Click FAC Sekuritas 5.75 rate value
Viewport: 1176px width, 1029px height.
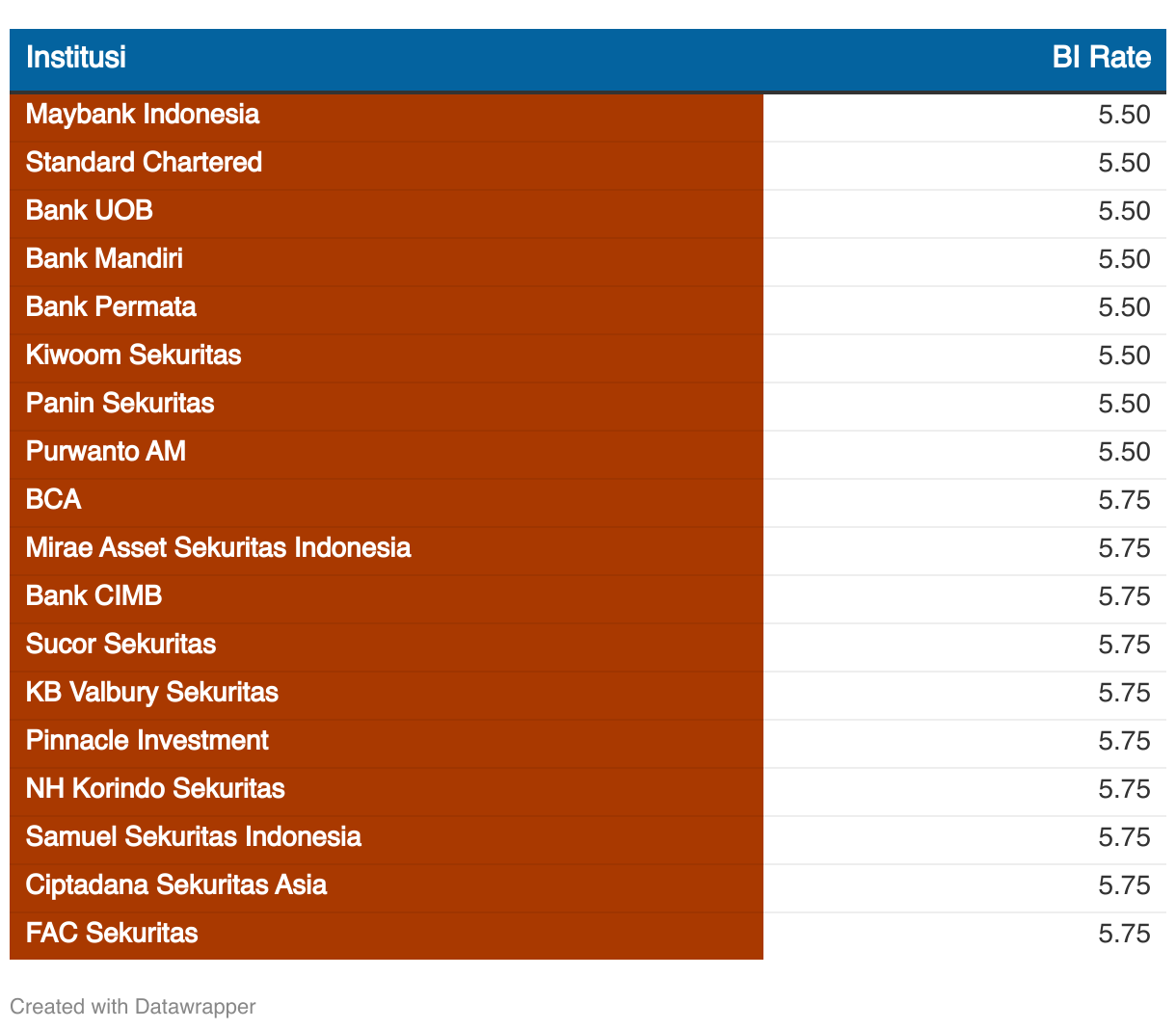pyautogui.click(x=1124, y=933)
